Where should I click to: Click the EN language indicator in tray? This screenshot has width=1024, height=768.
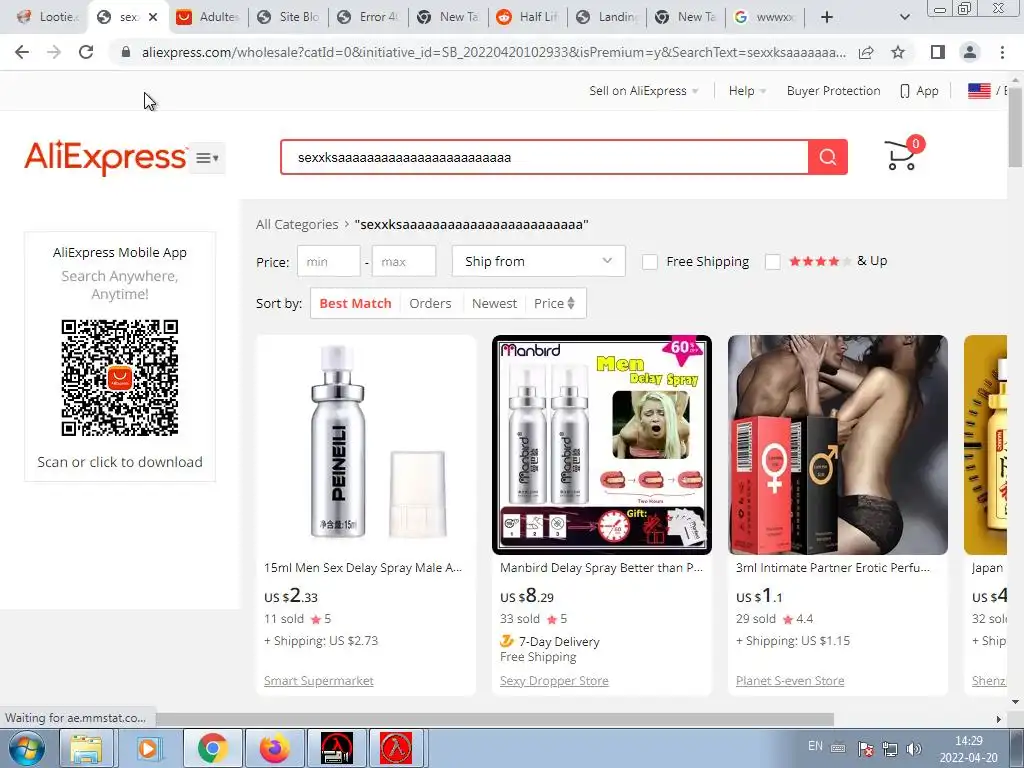coord(815,745)
